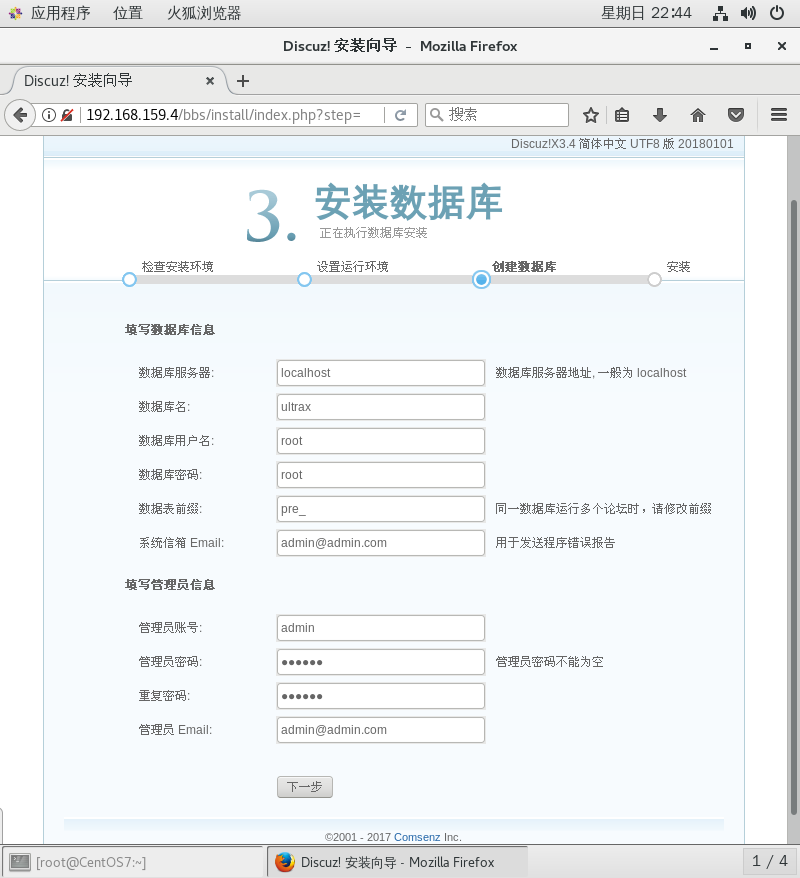The image size is (800, 878).
Task: Focus the 重复密码 password field
Action: [x=381, y=696]
